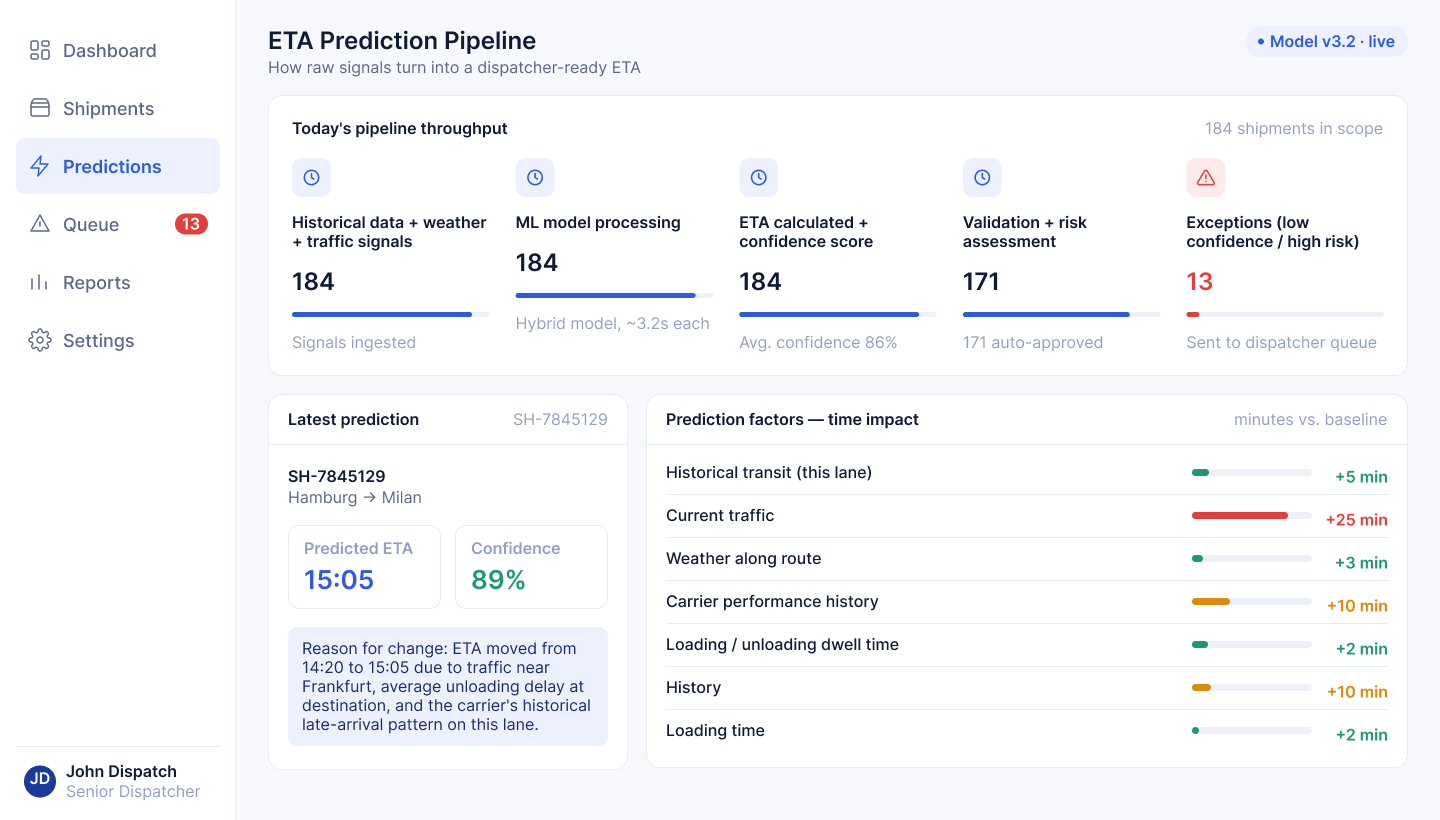Click the clock icon above ETA calculated stage

point(758,177)
